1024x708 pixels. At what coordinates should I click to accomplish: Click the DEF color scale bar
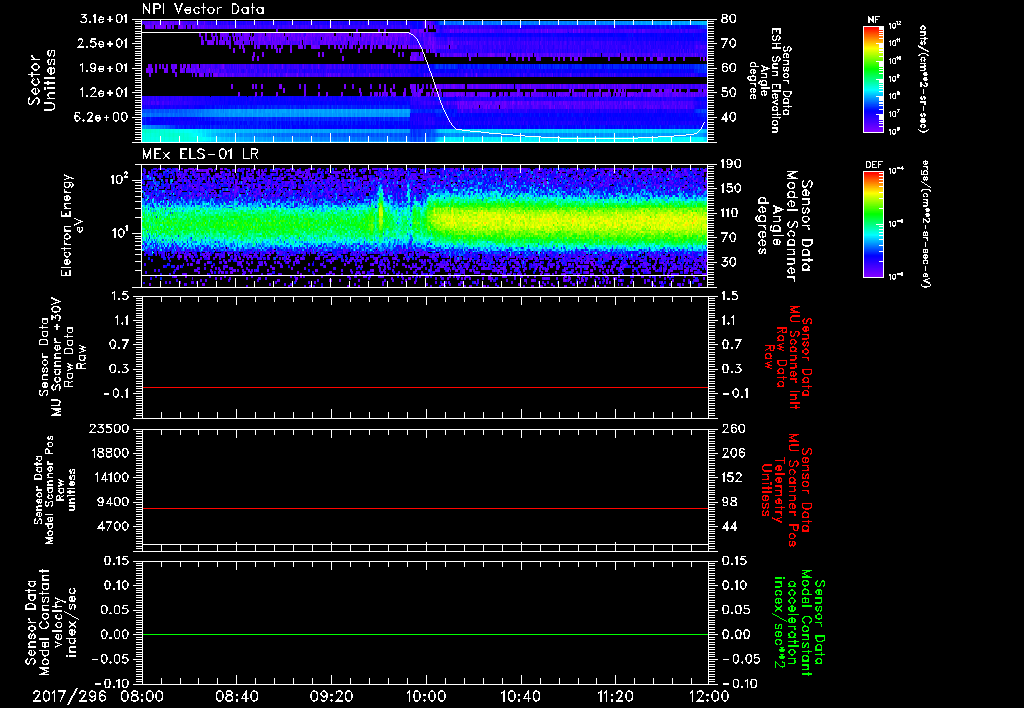click(871, 222)
